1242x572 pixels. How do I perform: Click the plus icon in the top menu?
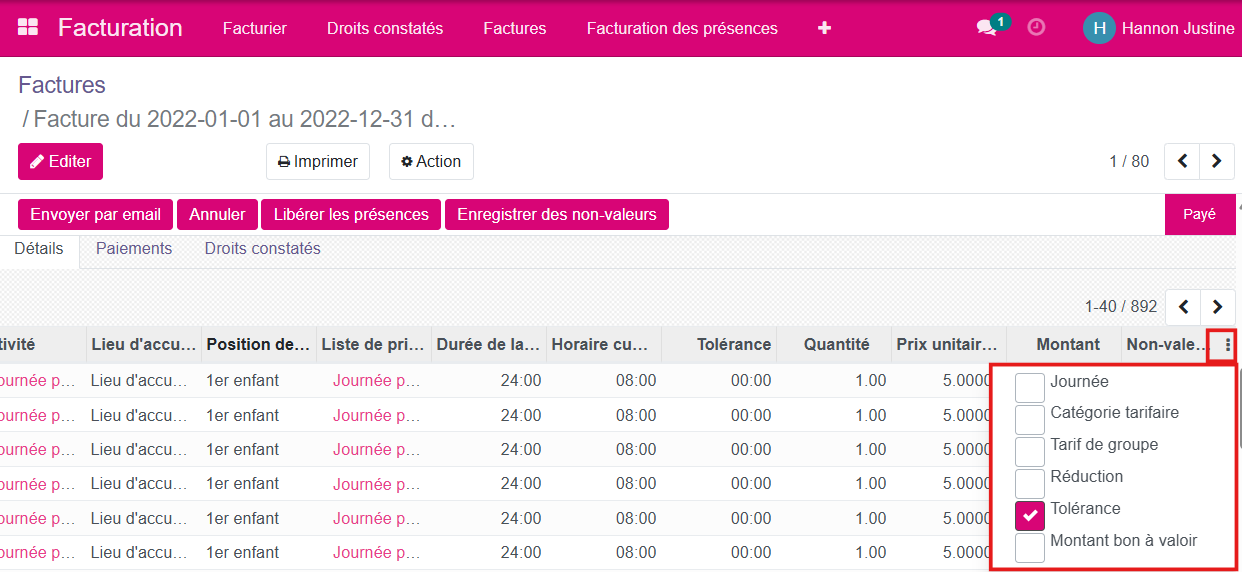[x=824, y=28]
